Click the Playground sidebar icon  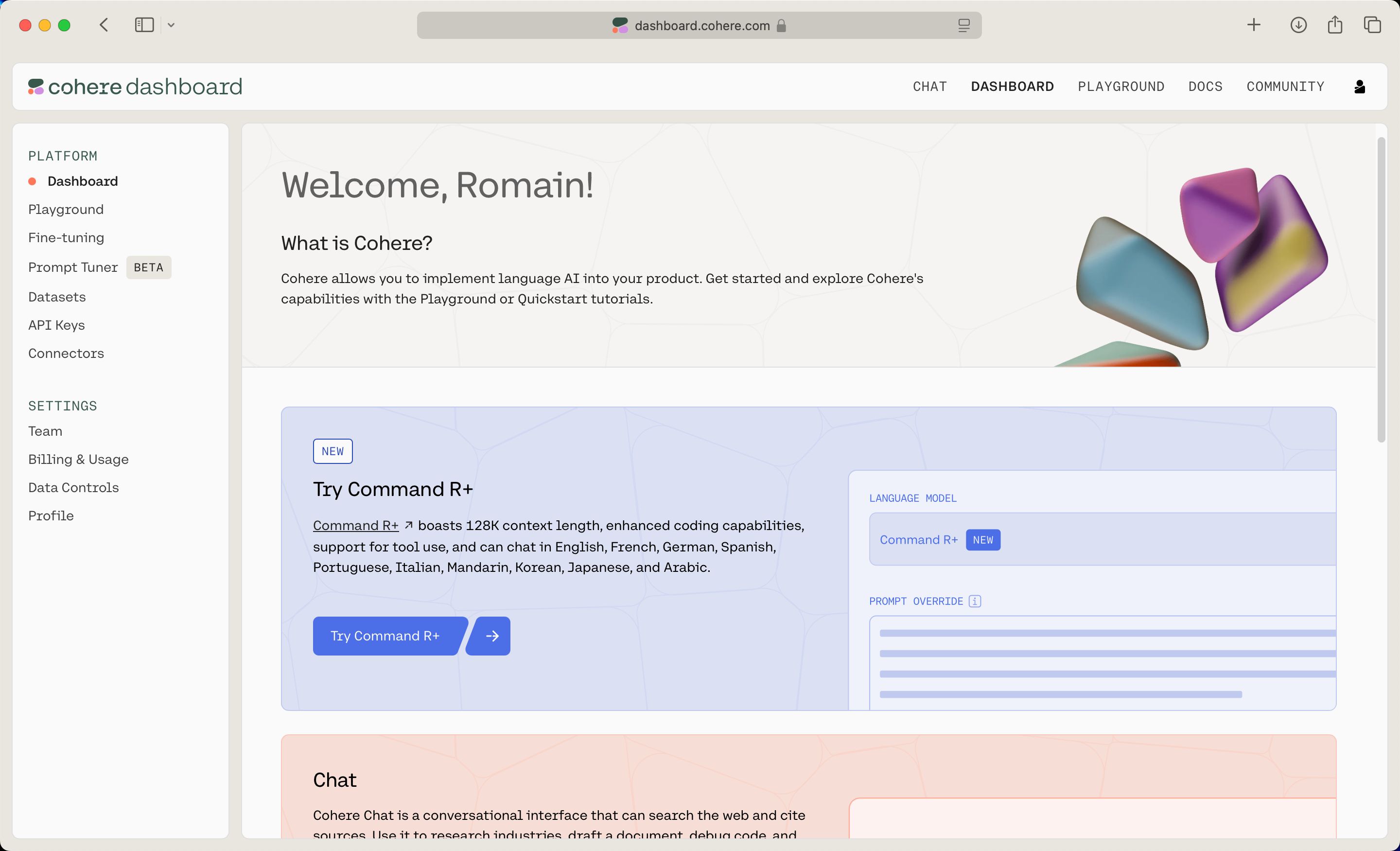point(66,209)
